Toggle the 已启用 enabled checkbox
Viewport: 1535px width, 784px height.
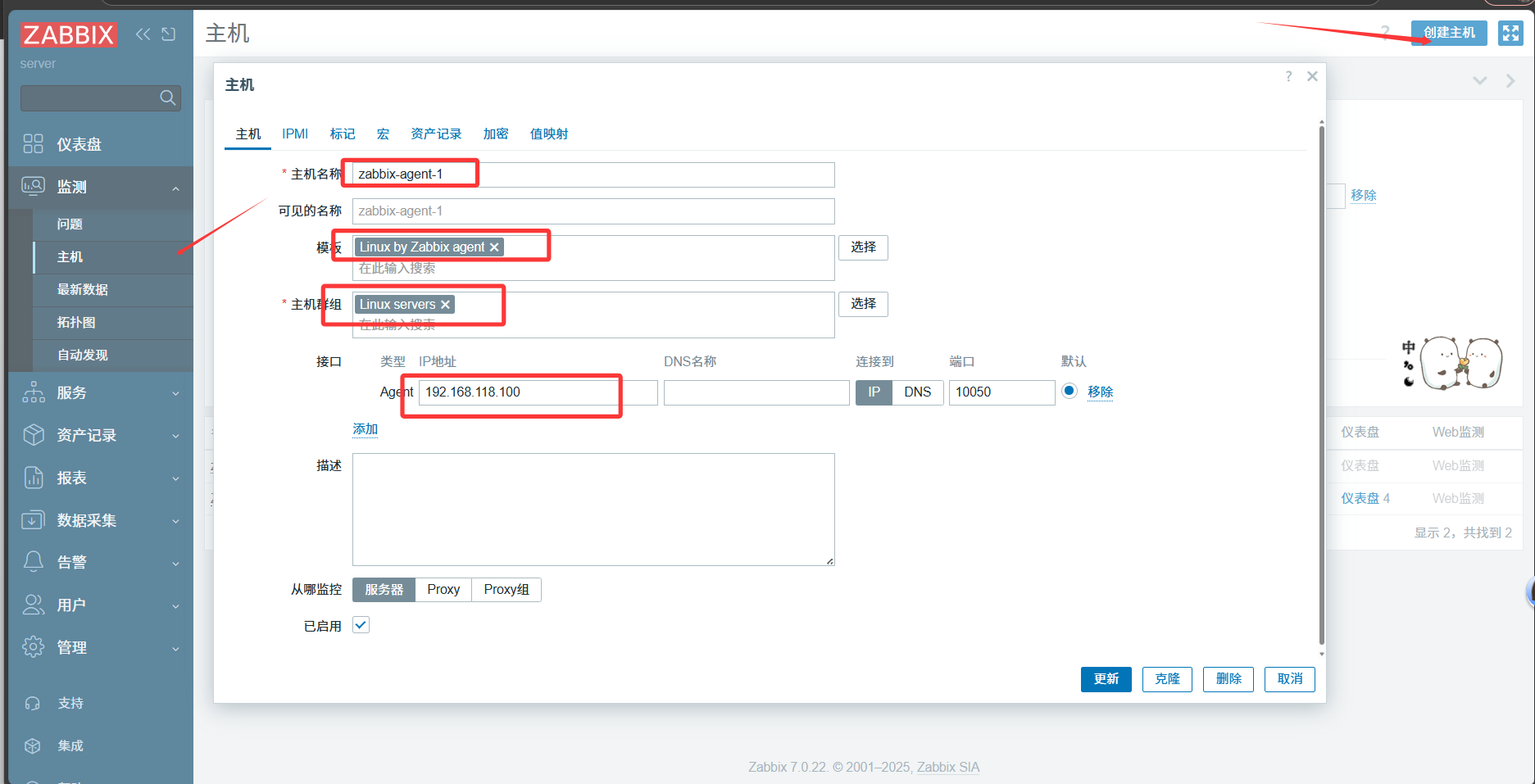coord(361,625)
